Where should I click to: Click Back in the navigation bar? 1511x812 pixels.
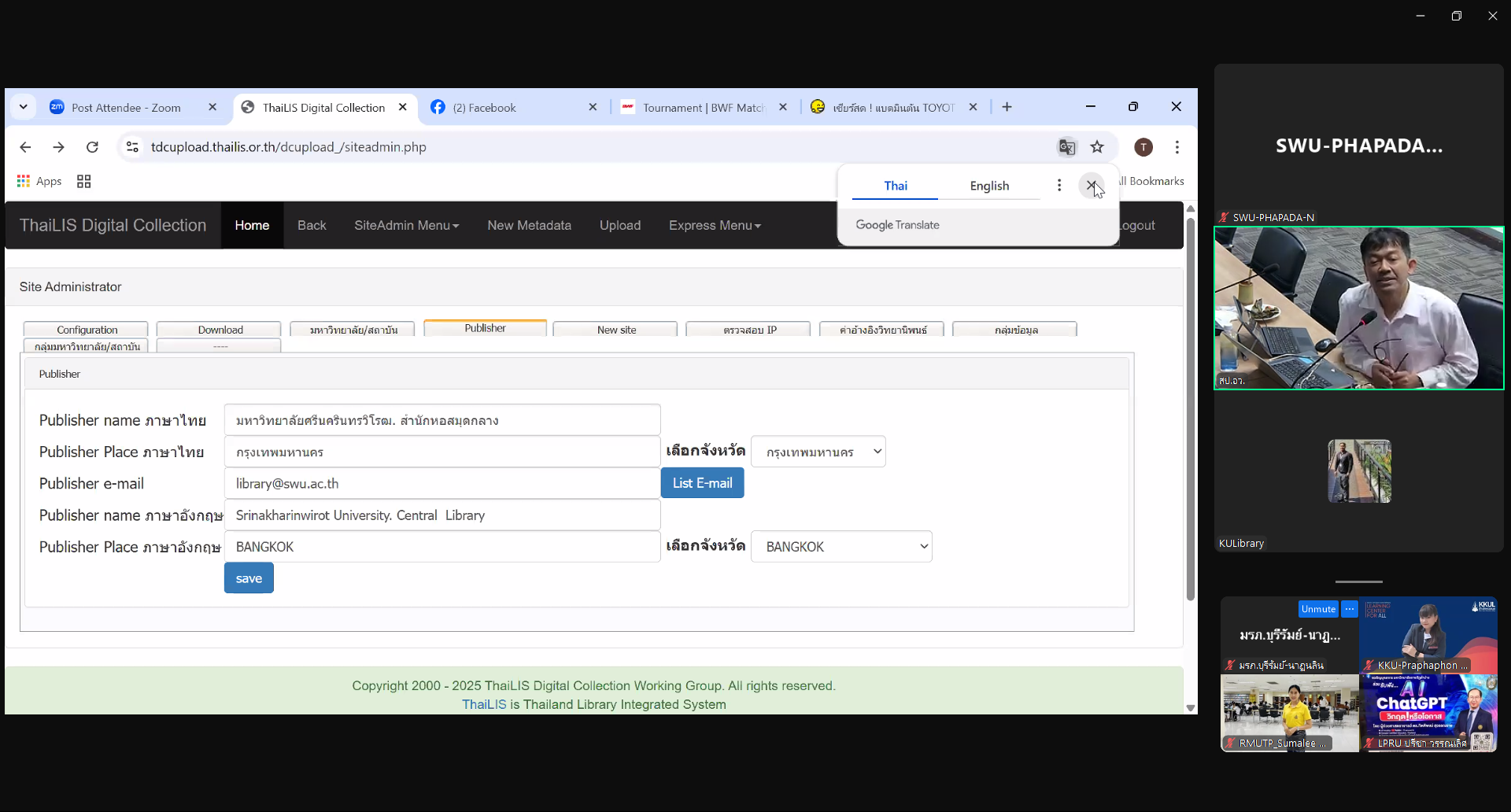[x=312, y=226]
